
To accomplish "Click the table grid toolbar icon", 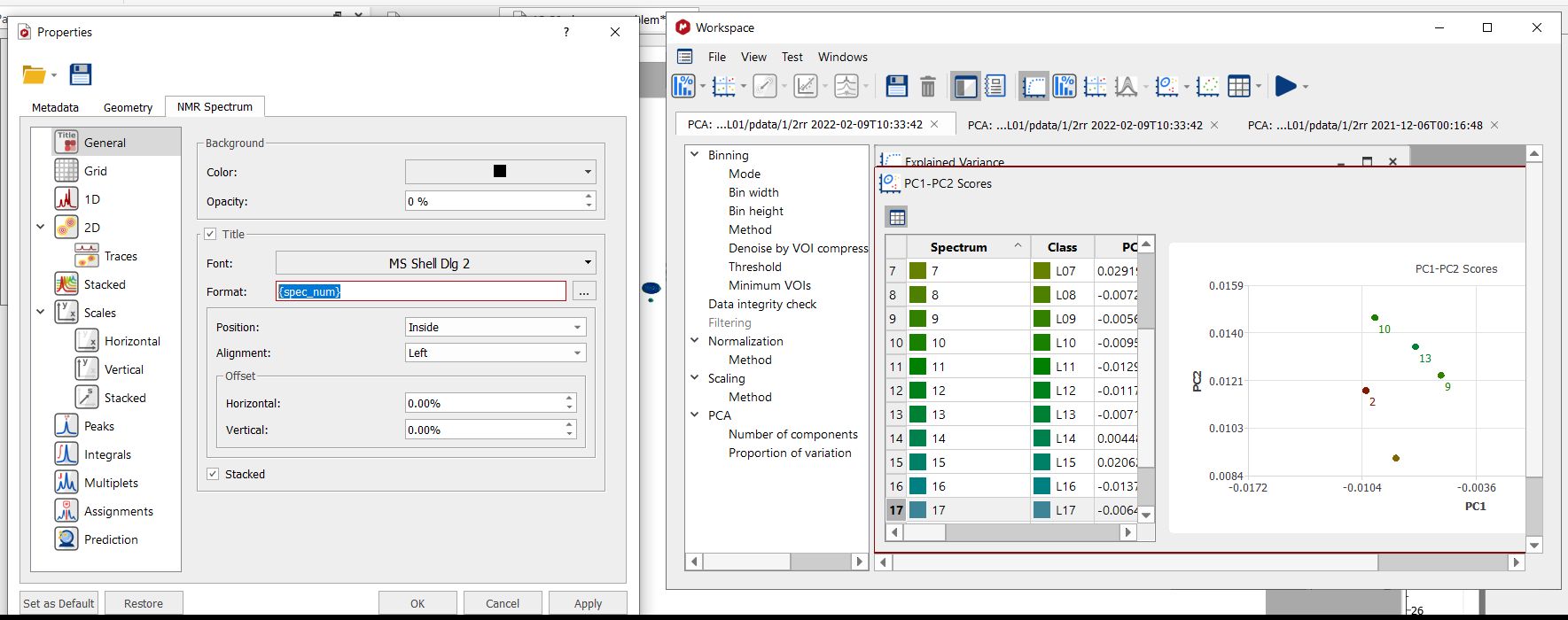I will click(1239, 86).
